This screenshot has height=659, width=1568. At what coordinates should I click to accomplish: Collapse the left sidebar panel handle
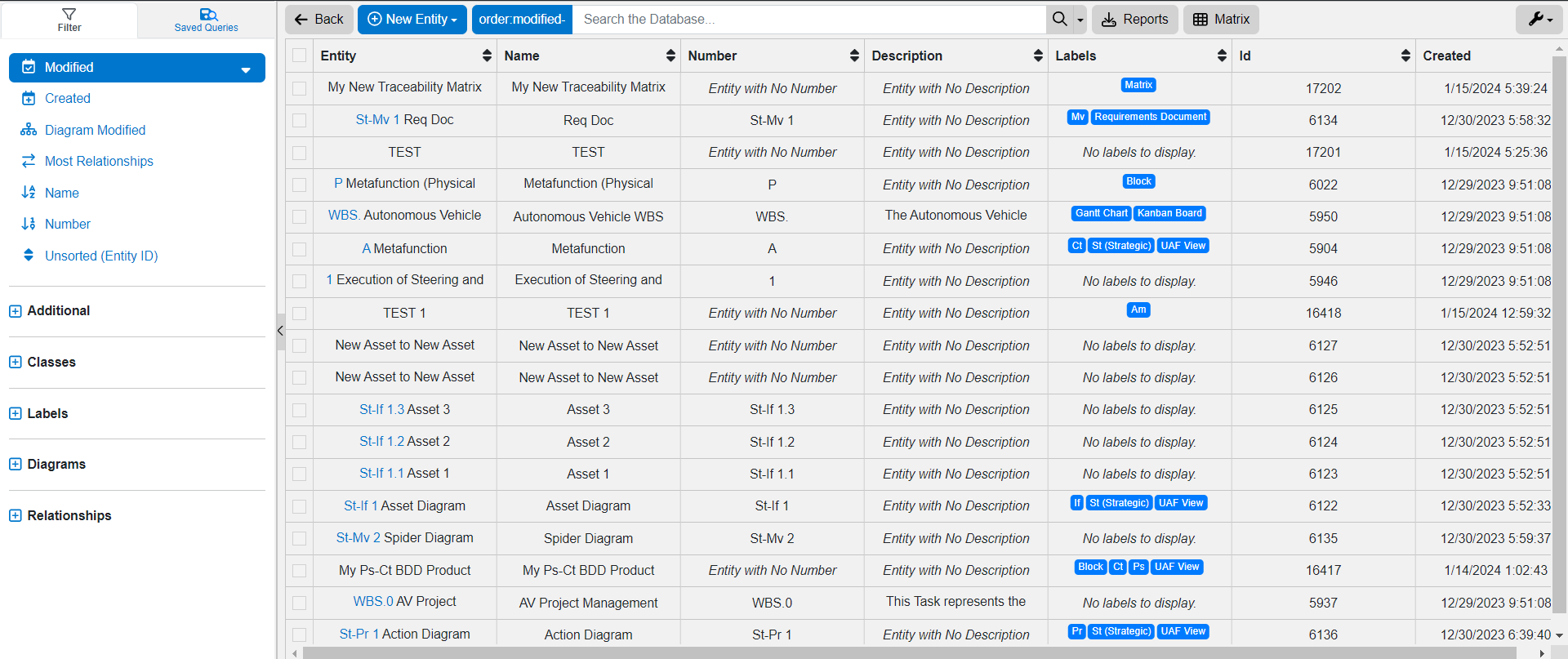pyautogui.click(x=280, y=331)
